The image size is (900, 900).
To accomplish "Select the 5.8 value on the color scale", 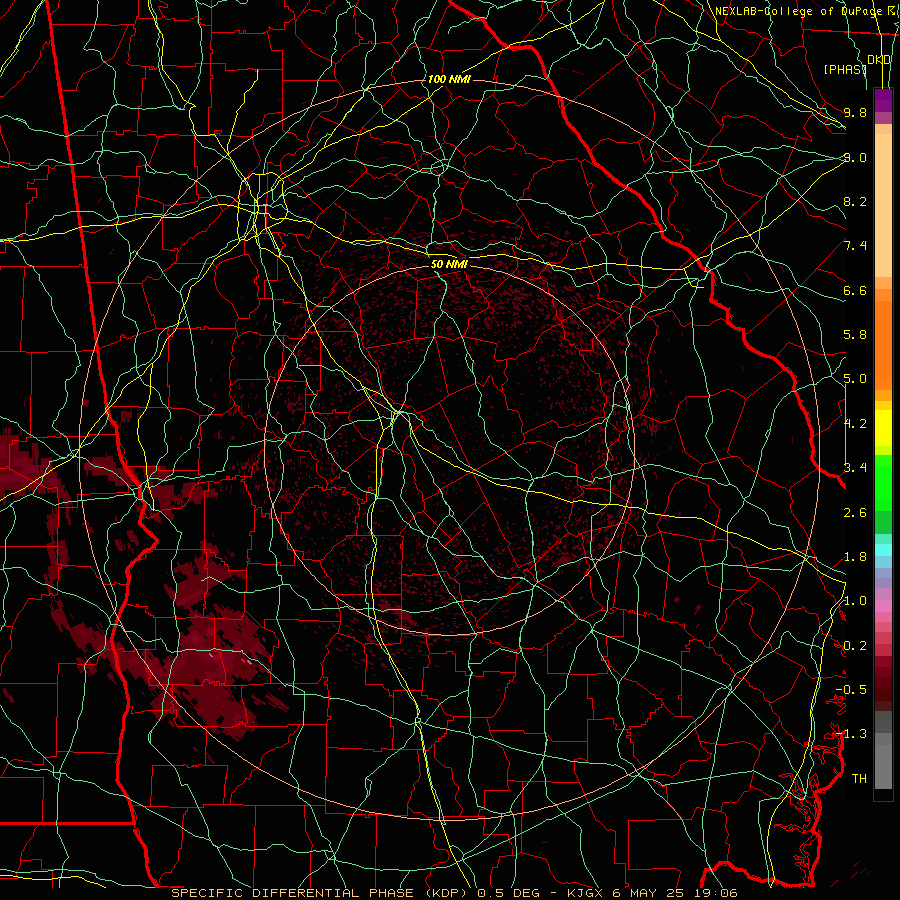I will (855, 335).
